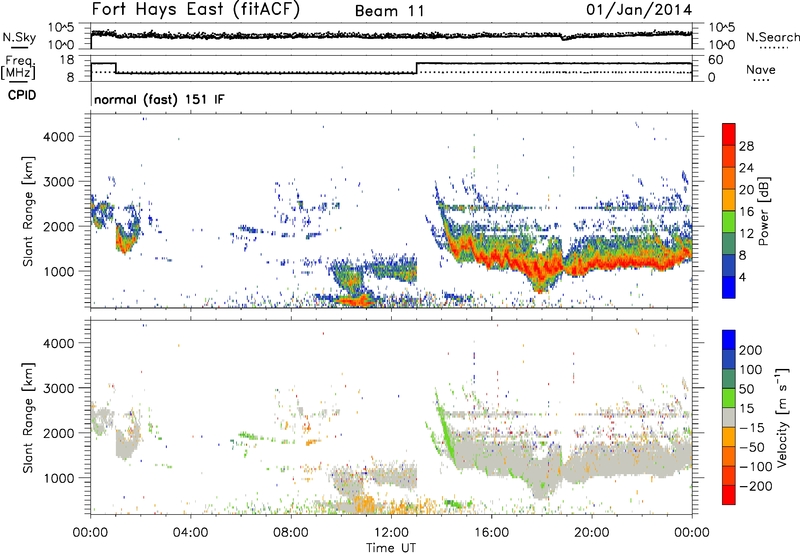Click the red bottom of velocity color bar
The image size is (800, 554).
(729, 495)
